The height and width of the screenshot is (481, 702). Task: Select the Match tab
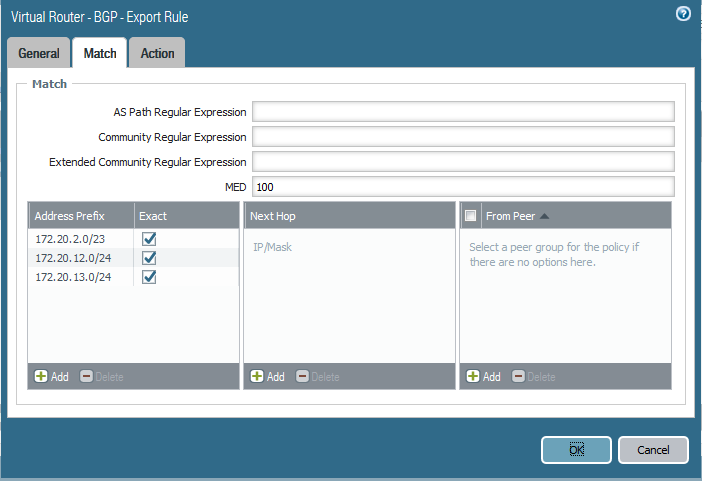point(100,54)
